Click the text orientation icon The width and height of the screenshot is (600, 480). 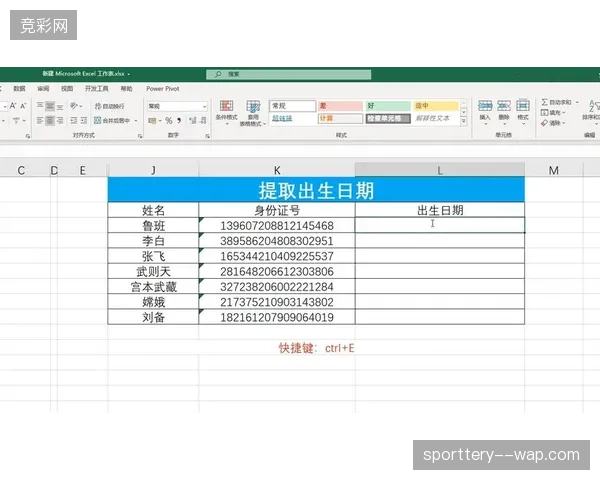click(x=73, y=106)
